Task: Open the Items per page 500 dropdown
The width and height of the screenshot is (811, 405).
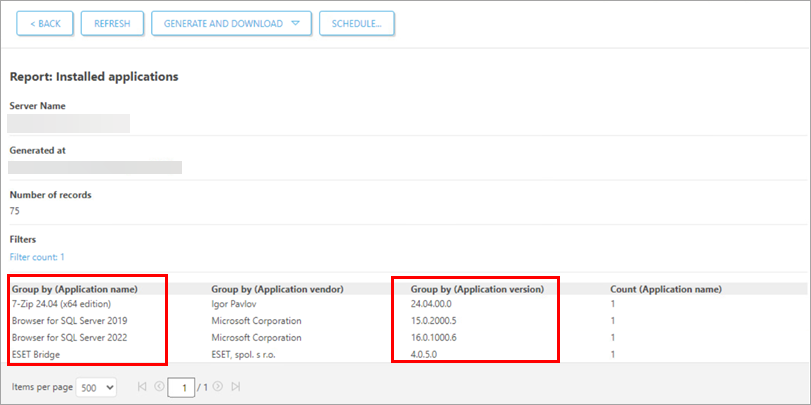Action: coord(96,387)
